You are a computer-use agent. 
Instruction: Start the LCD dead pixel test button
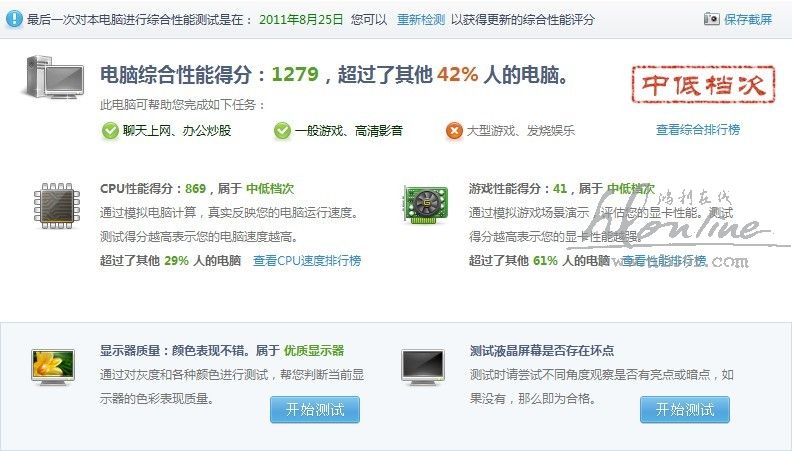click(x=685, y=410)
